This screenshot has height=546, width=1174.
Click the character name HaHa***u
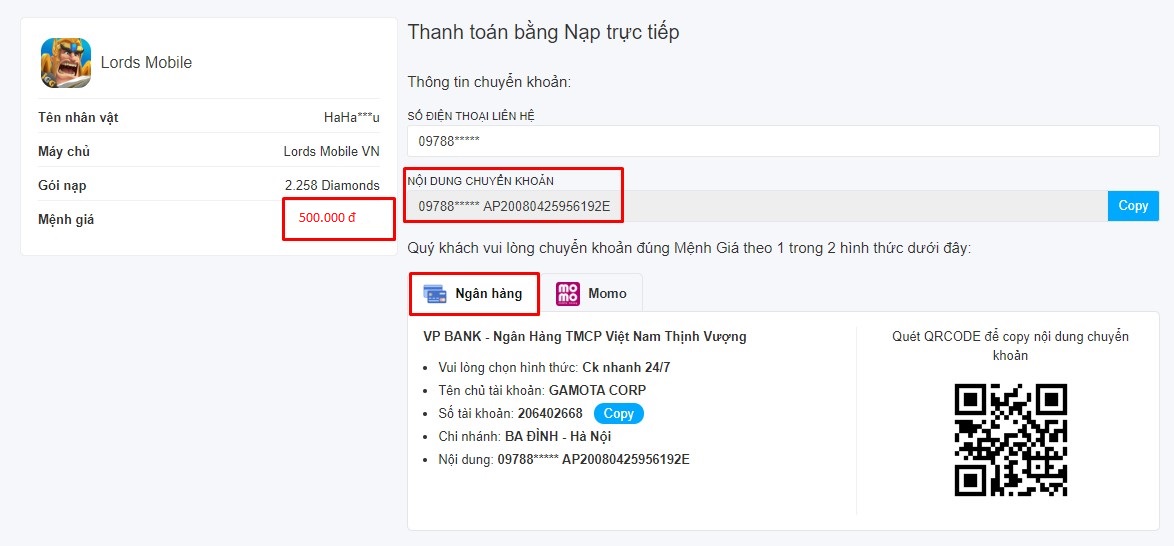coord(352,117)
